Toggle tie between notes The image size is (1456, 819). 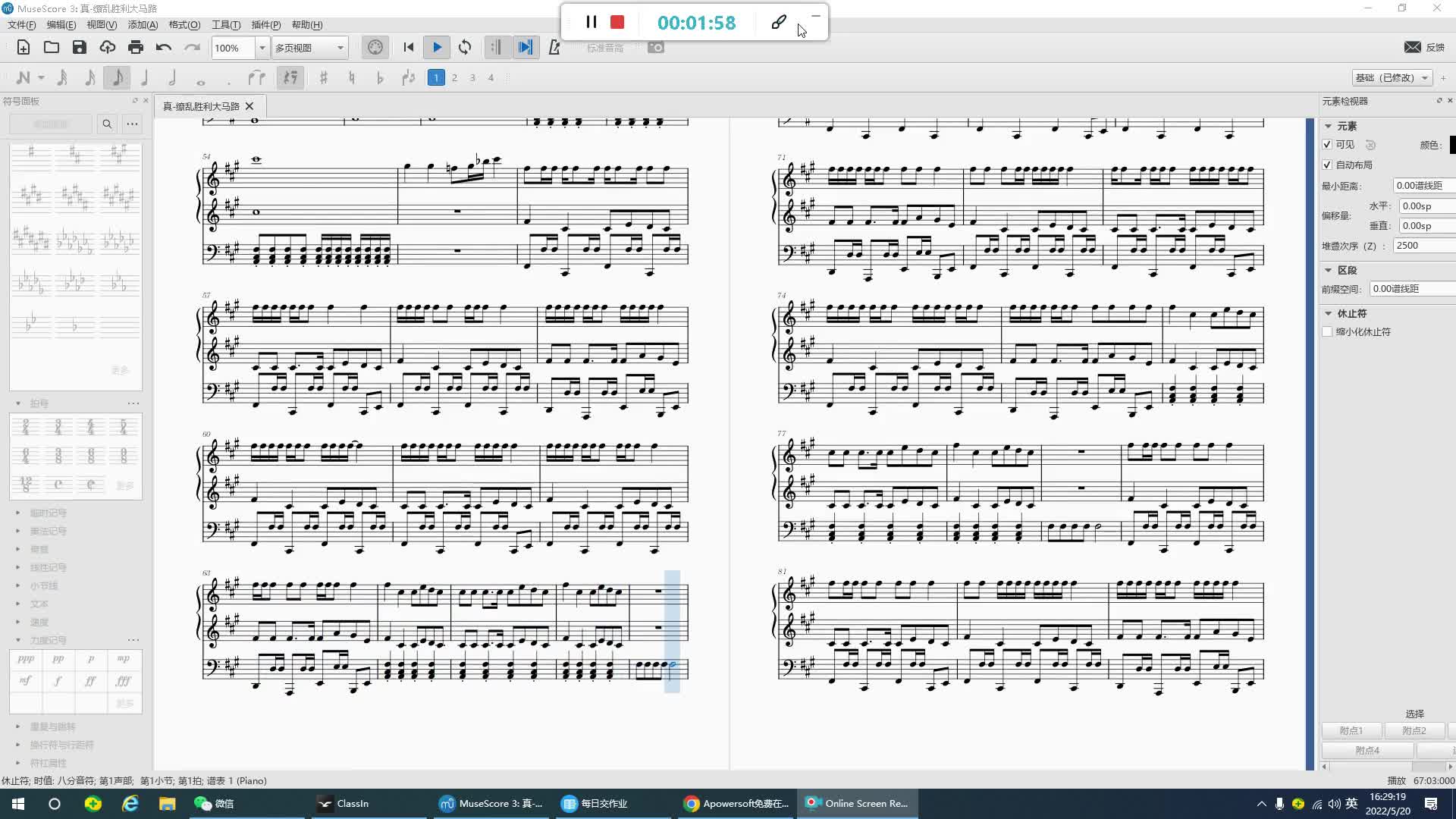pyautogui.click(x=257, y=77)
